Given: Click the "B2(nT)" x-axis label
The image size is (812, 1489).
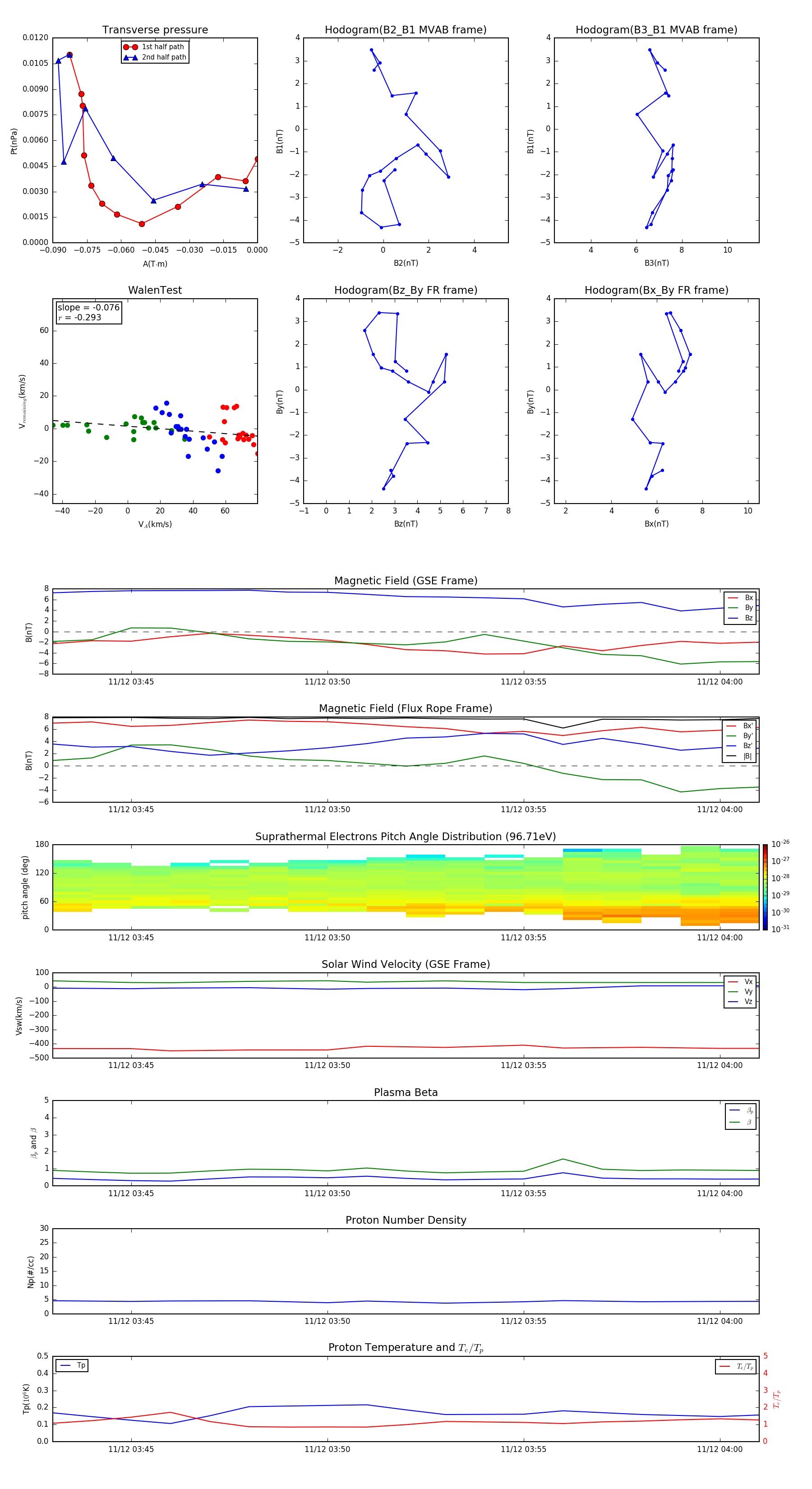Looking at the screenshot, I should click(x=406, y=263).
